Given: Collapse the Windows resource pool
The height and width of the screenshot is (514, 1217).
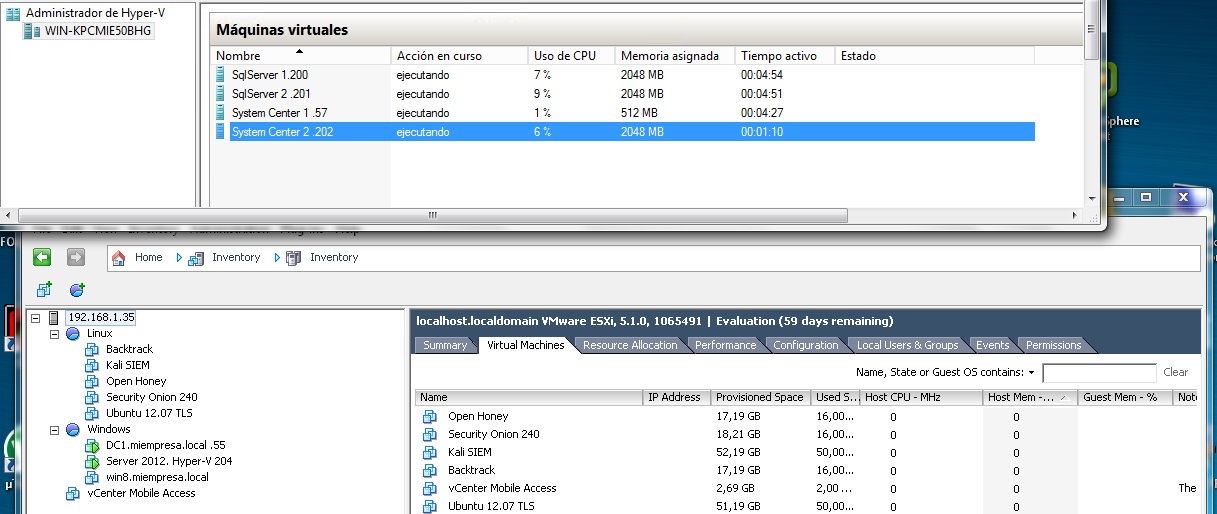Looking at the screenshot, I should (55, 429).
